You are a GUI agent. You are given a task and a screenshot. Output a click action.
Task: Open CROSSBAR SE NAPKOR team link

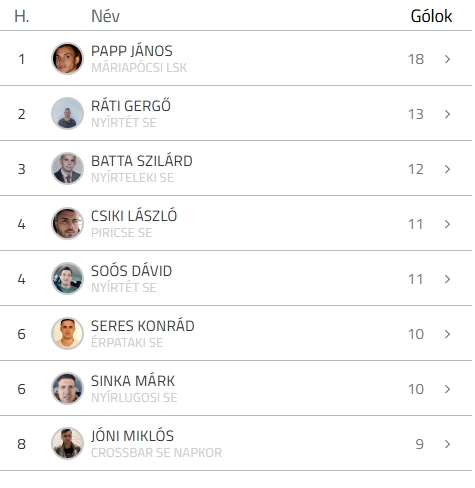[x=156, y=453]
